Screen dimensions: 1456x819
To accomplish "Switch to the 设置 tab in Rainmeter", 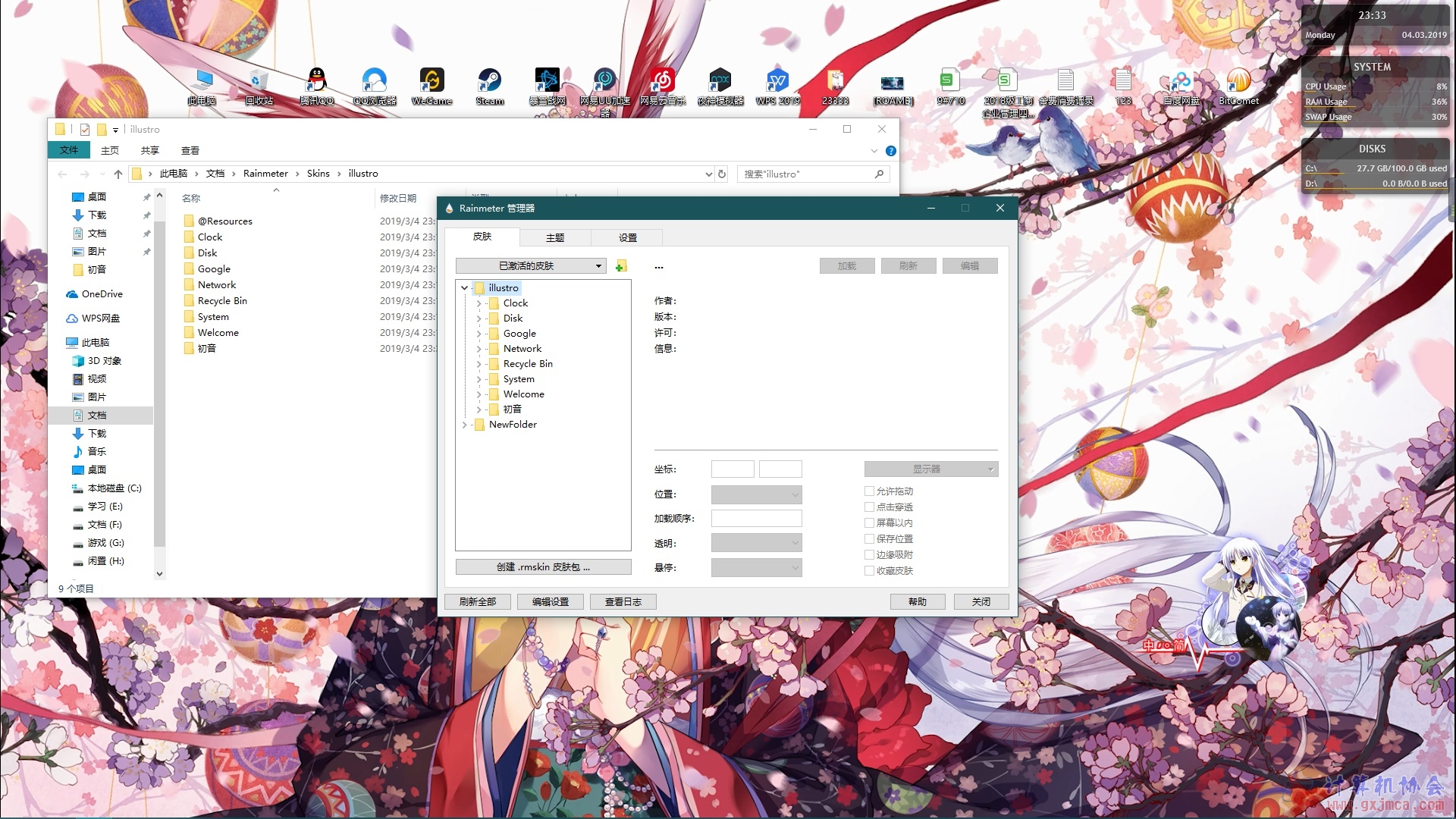I will pyautogui.click(x=628, y=238).
